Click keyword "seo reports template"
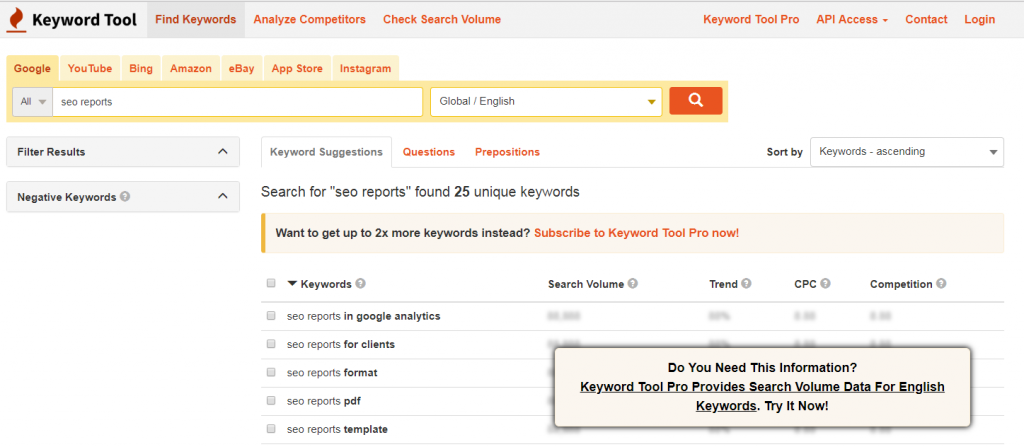Image resolution: width=1024 pixels, height=447 pixels. 337,429
